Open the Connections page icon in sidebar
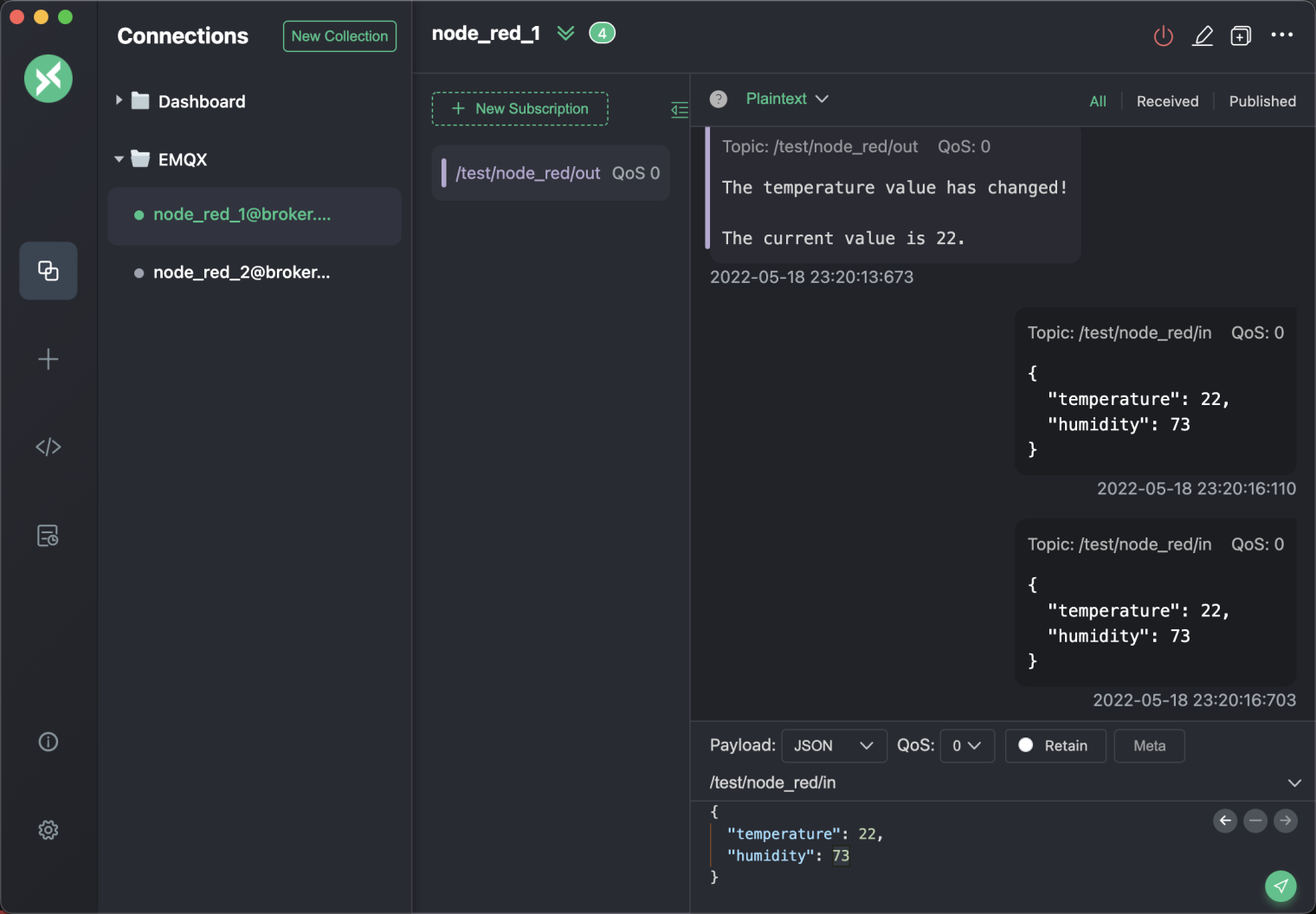The image size is (1316, 914). point(48,271)
